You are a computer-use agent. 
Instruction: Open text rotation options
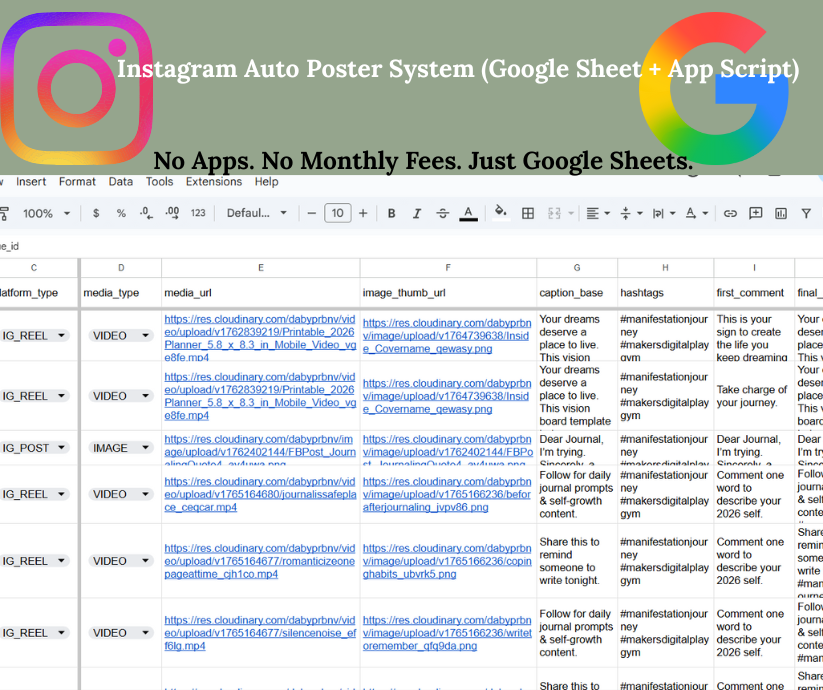click(x=697, y=214)
